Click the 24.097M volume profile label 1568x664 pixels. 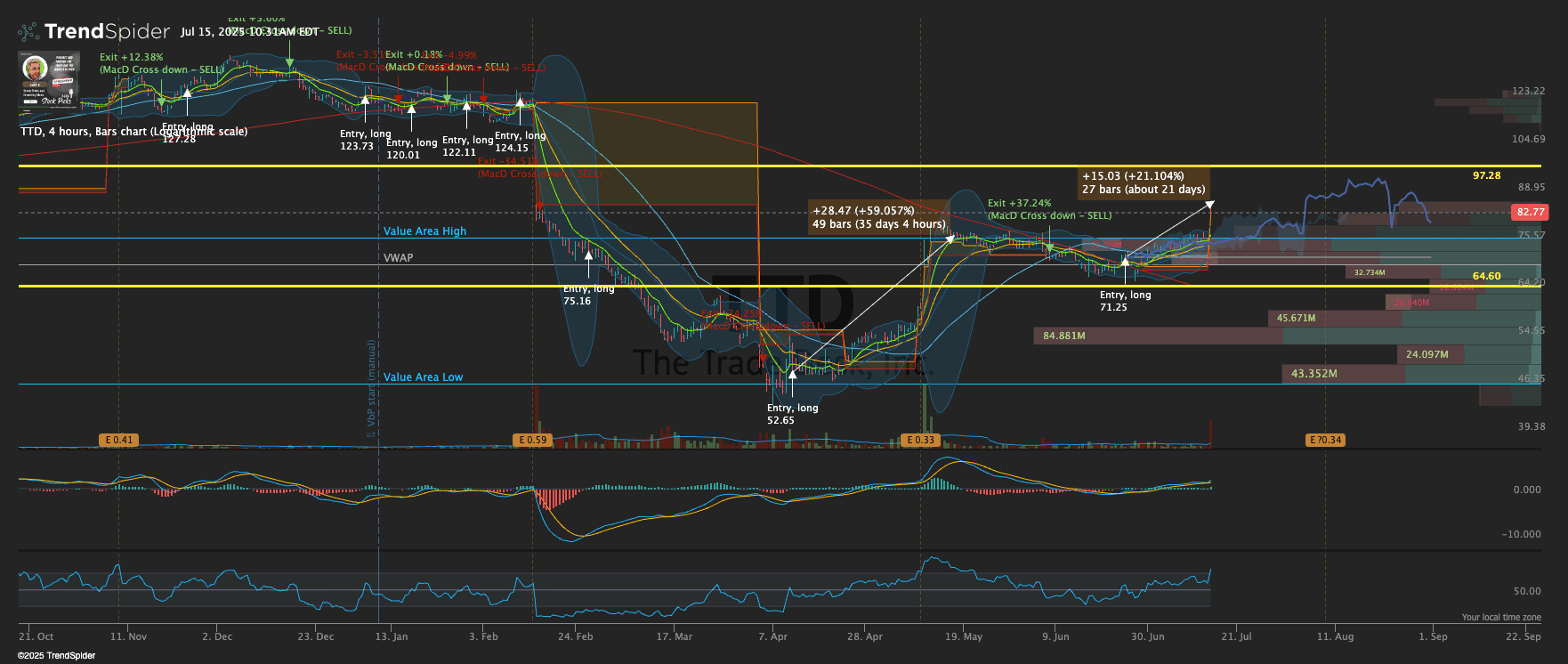[x=1427, y=354]
